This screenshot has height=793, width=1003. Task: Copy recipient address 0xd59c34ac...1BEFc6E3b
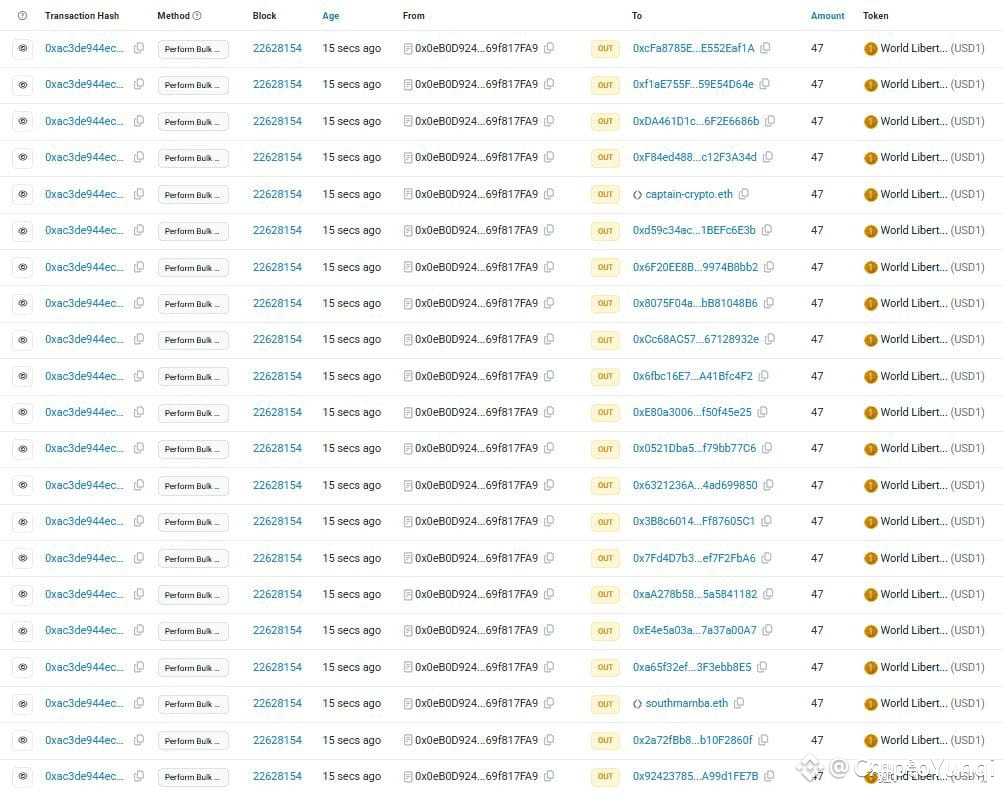(x=766, y=230)
